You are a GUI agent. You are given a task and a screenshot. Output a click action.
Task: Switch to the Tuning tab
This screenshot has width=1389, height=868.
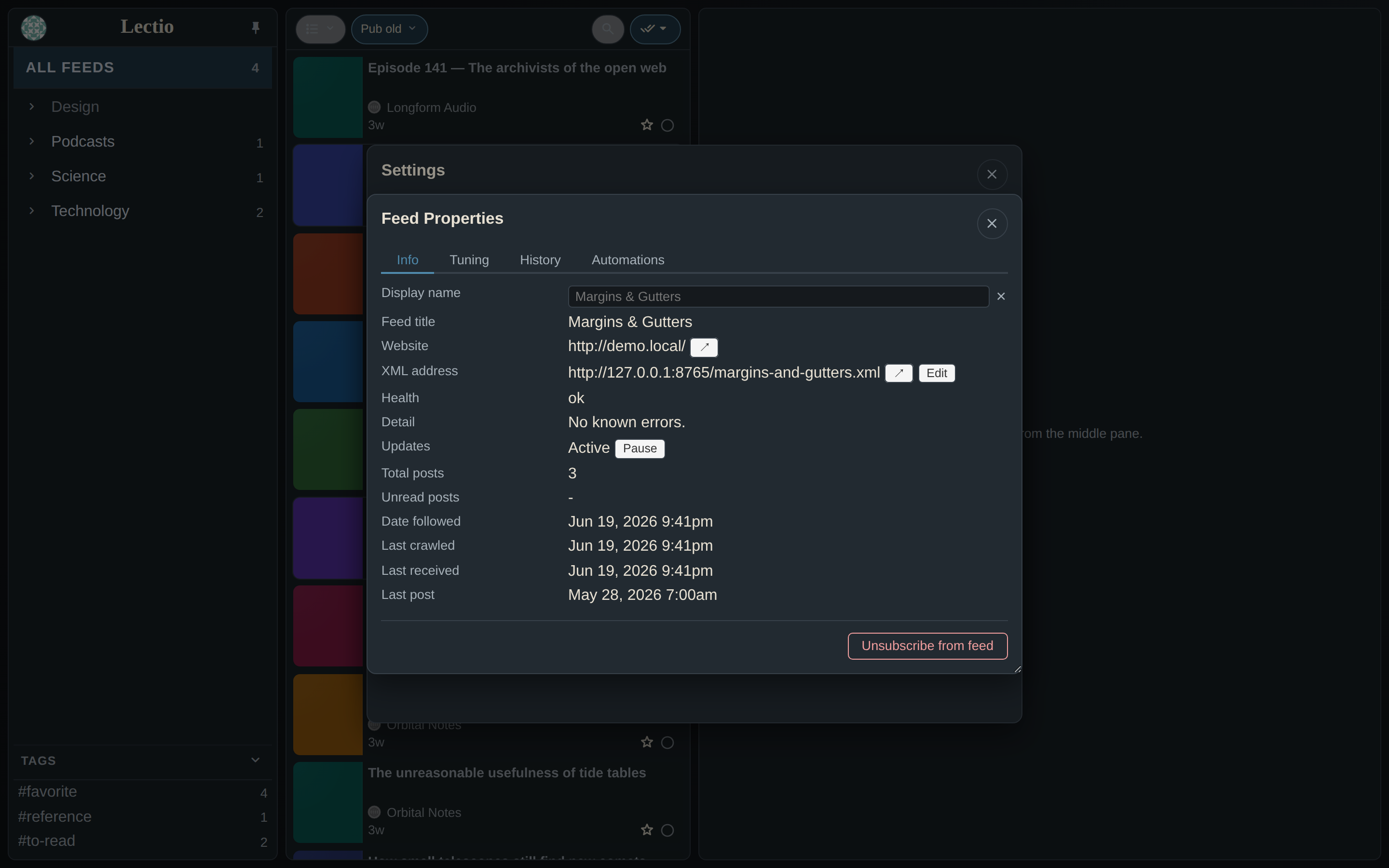pos(469,260)
